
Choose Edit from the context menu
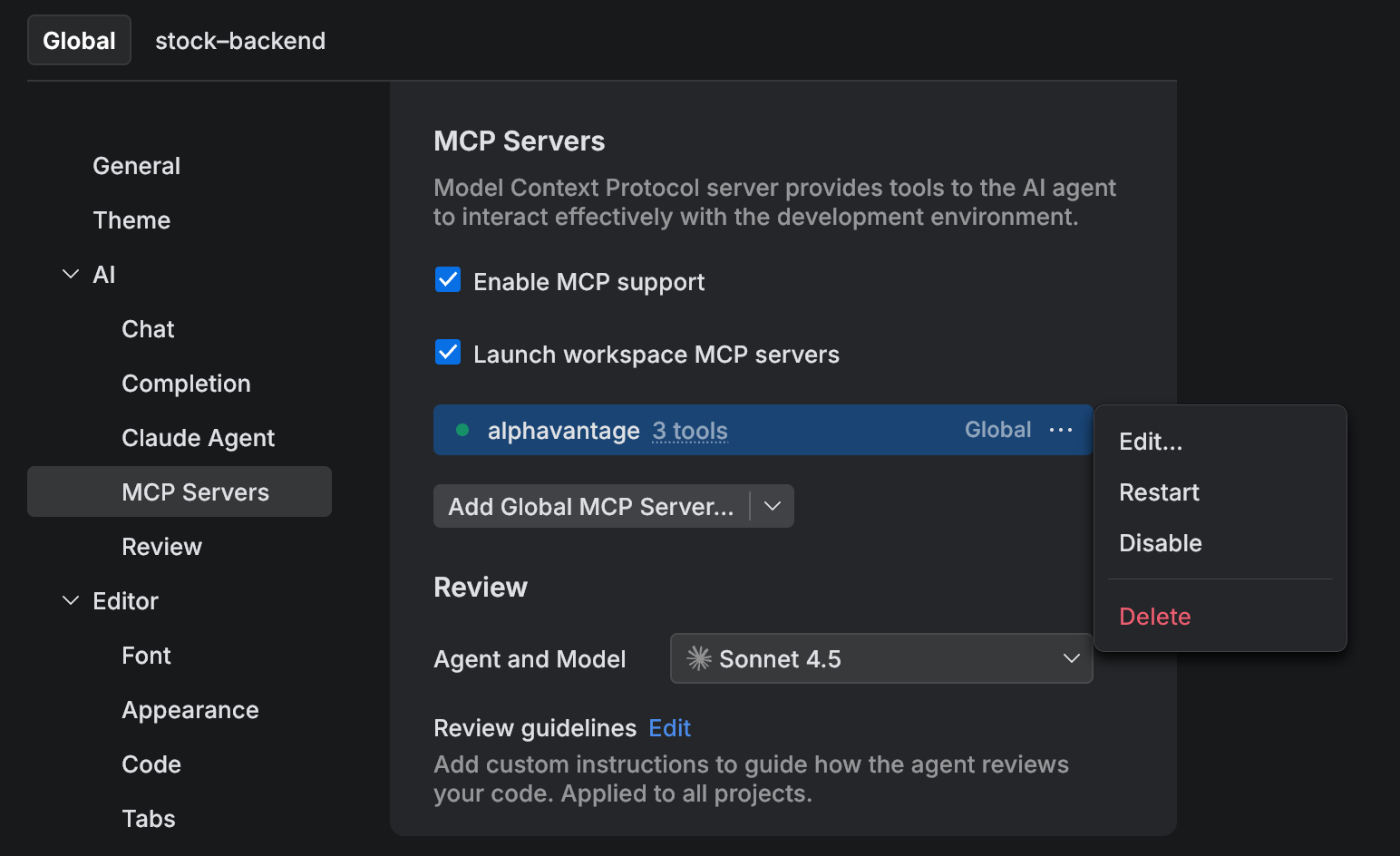pyautogui.click(x=1151, y=442)
